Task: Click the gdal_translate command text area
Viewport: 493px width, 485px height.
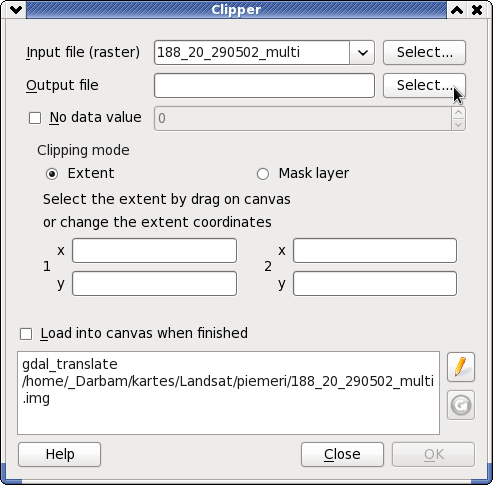Action: (228, 393)
